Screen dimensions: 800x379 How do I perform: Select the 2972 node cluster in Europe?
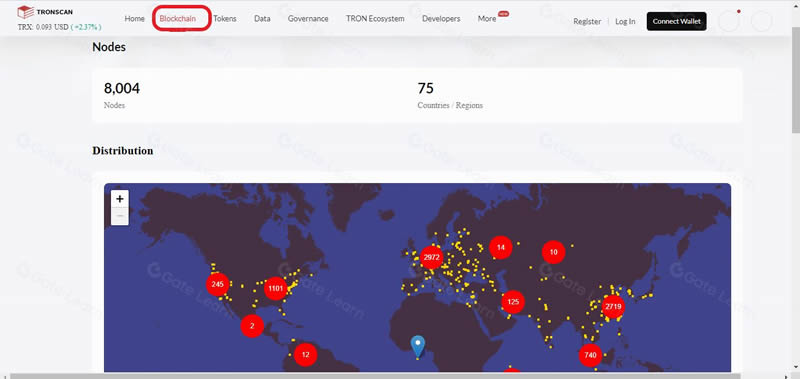click(x=432, y=257)
